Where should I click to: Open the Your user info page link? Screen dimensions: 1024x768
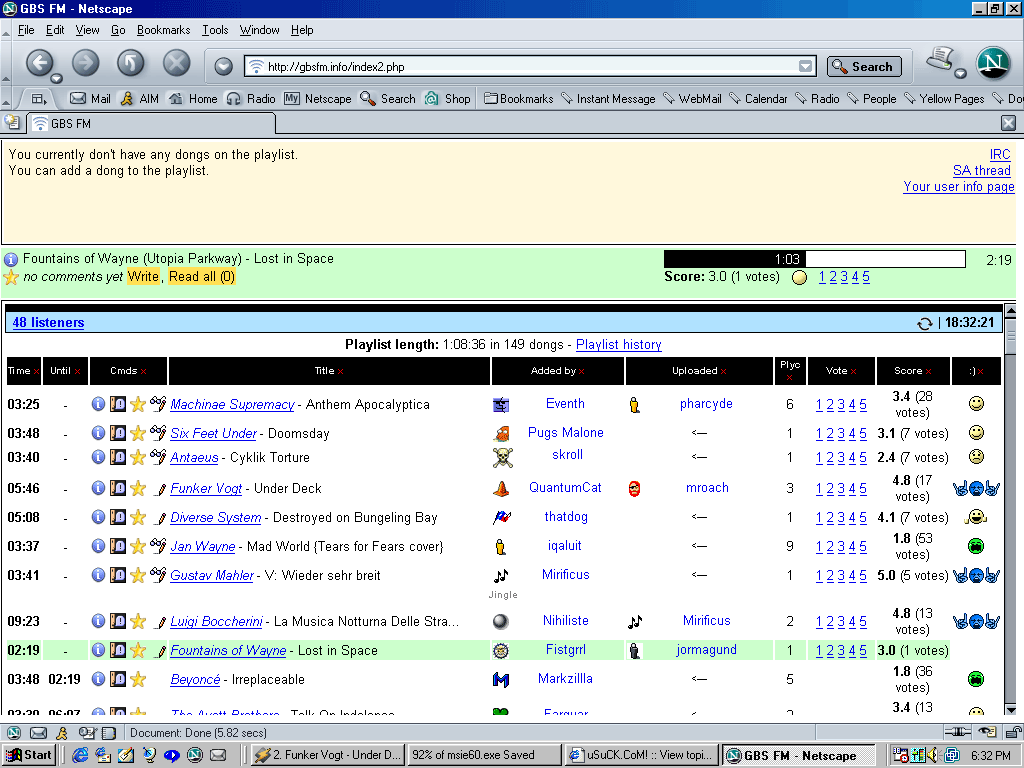[959, 187]
